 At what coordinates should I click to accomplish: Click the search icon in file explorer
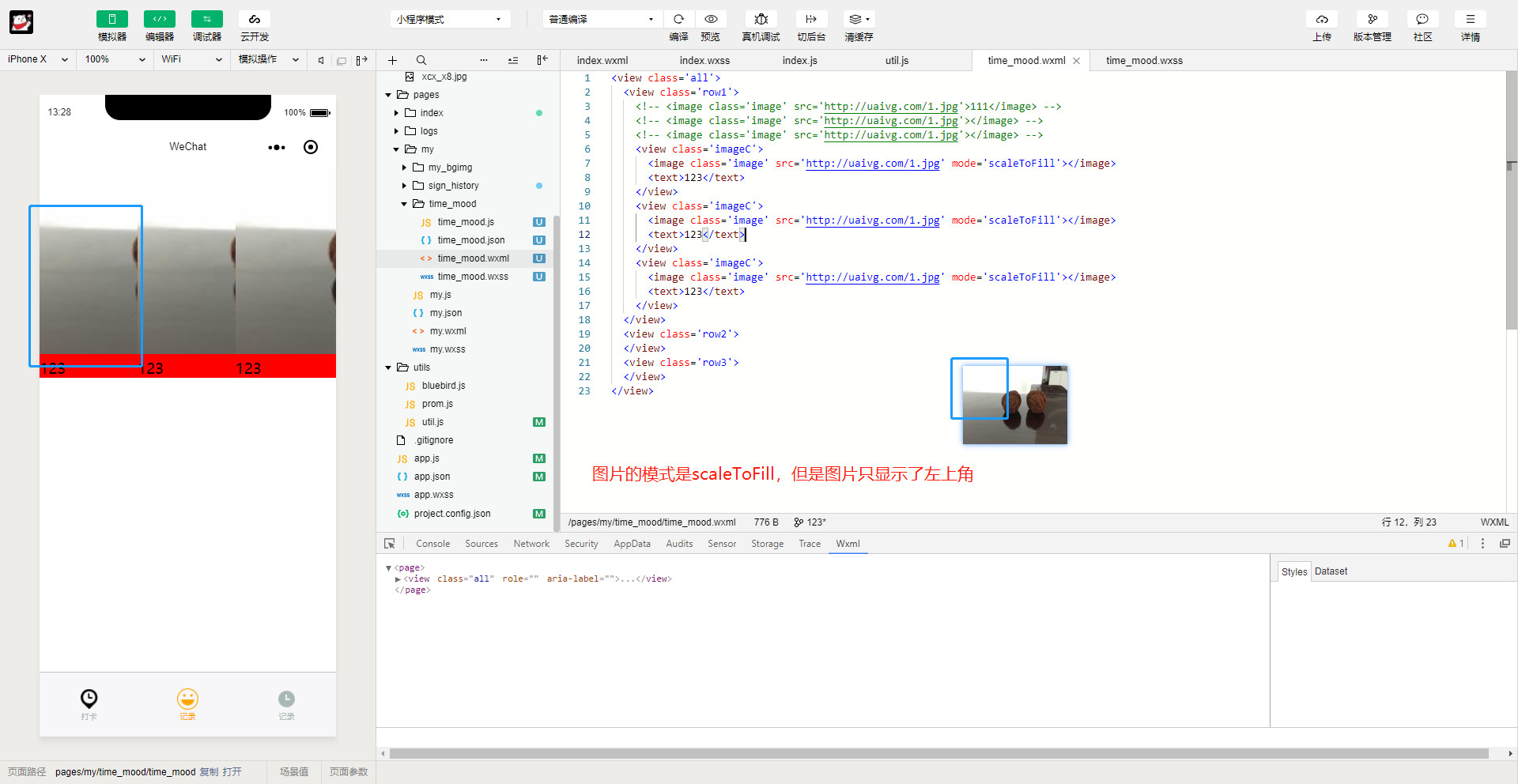tap(421, 60)
